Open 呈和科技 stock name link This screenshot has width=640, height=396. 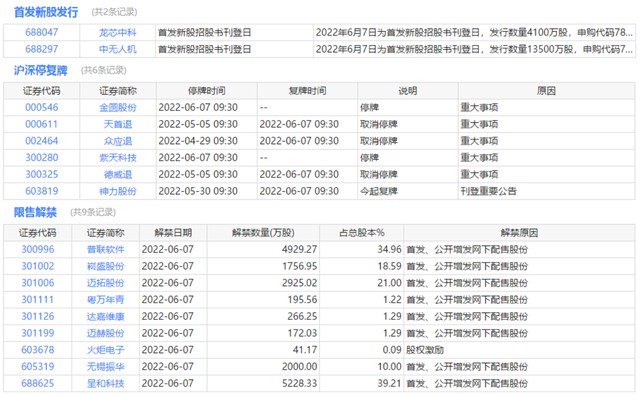point(105,384)
